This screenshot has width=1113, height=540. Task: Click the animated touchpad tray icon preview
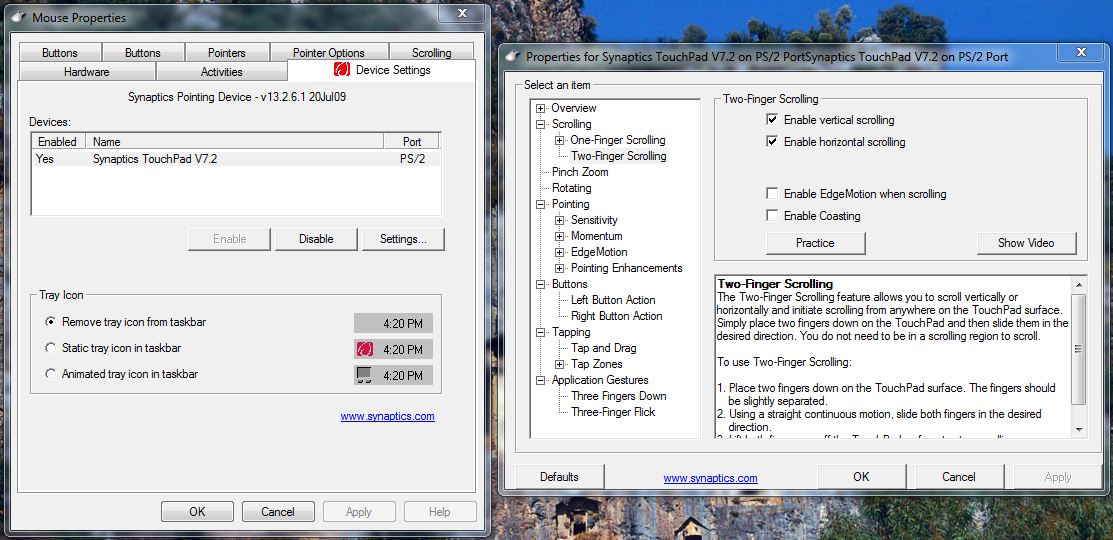click(x=364, y=375)
